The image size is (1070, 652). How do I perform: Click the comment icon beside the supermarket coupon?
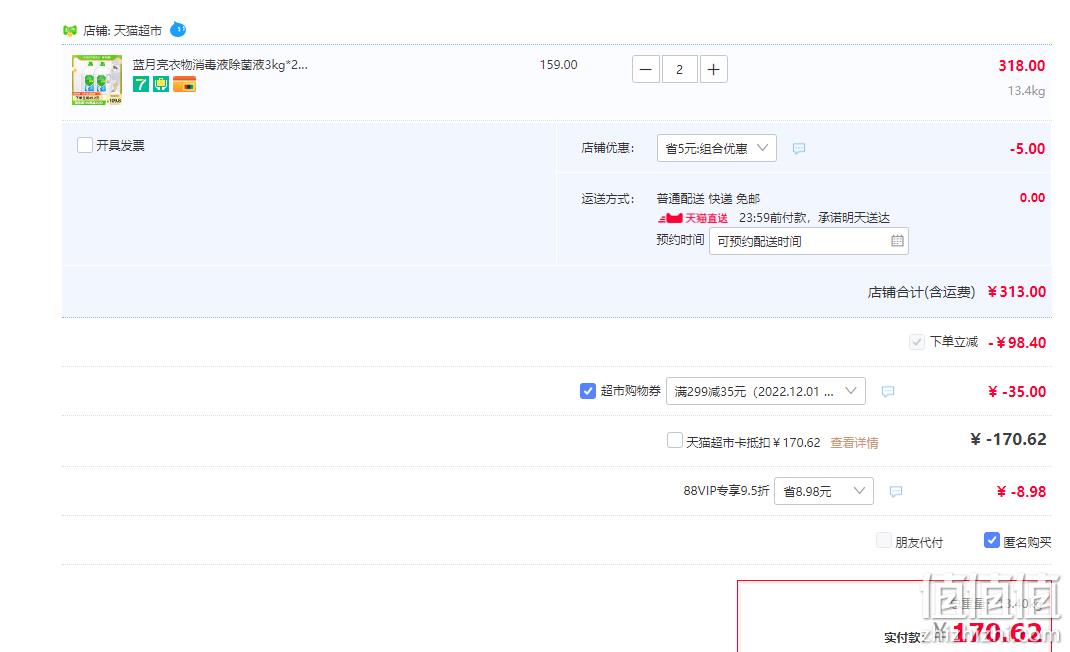tap(887, 391)
